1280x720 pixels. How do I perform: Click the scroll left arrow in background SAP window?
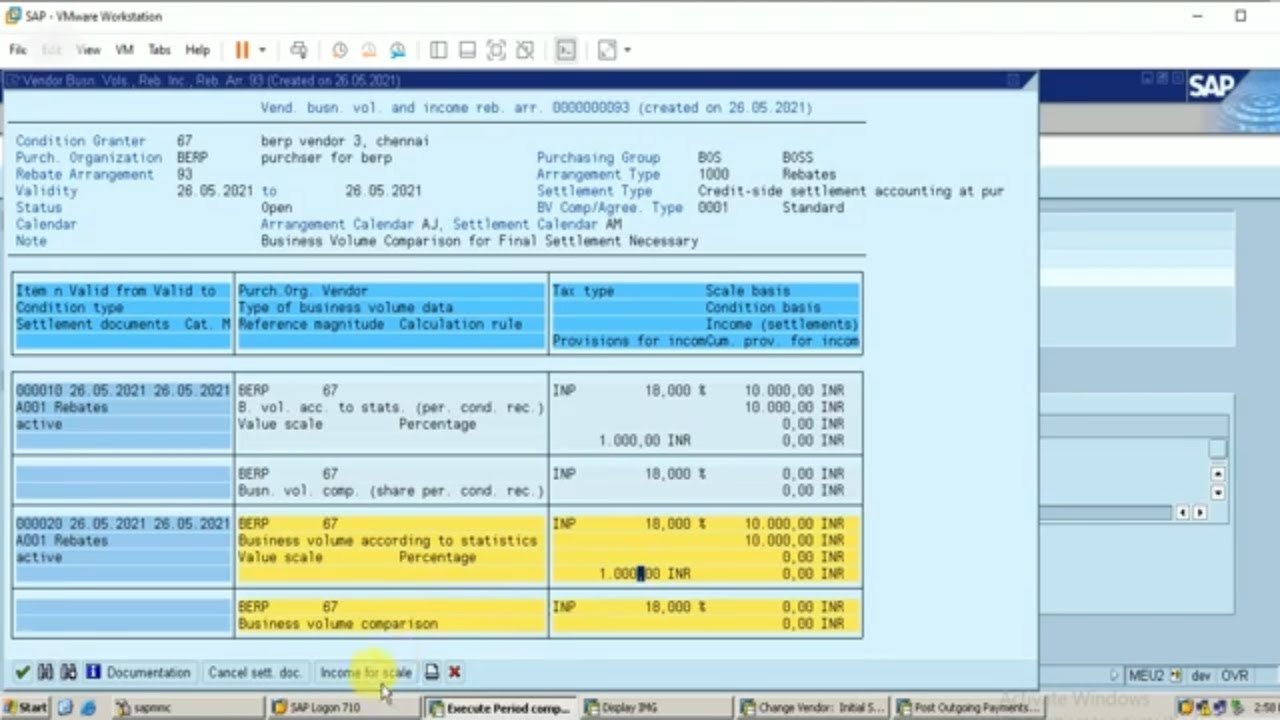[x=1182, y=512]
